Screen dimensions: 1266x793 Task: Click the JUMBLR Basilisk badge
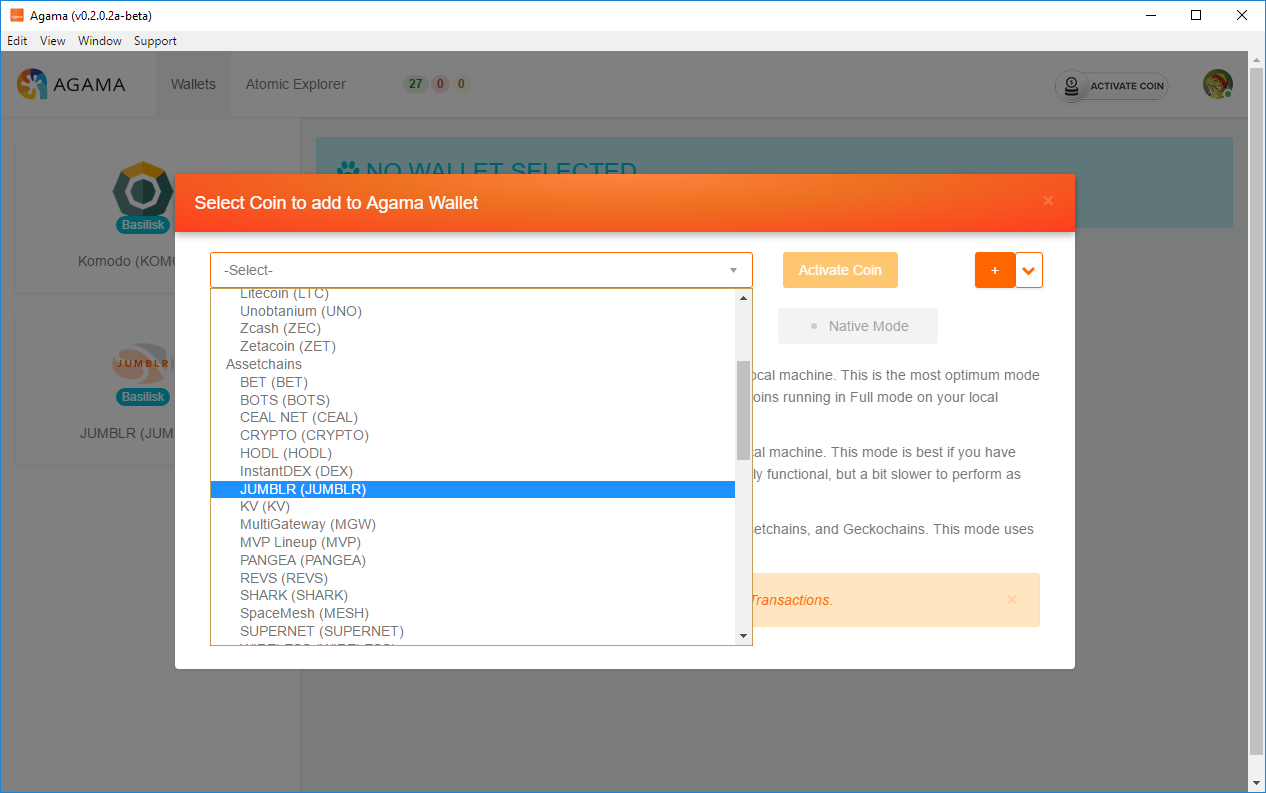[x=143, y=397]
